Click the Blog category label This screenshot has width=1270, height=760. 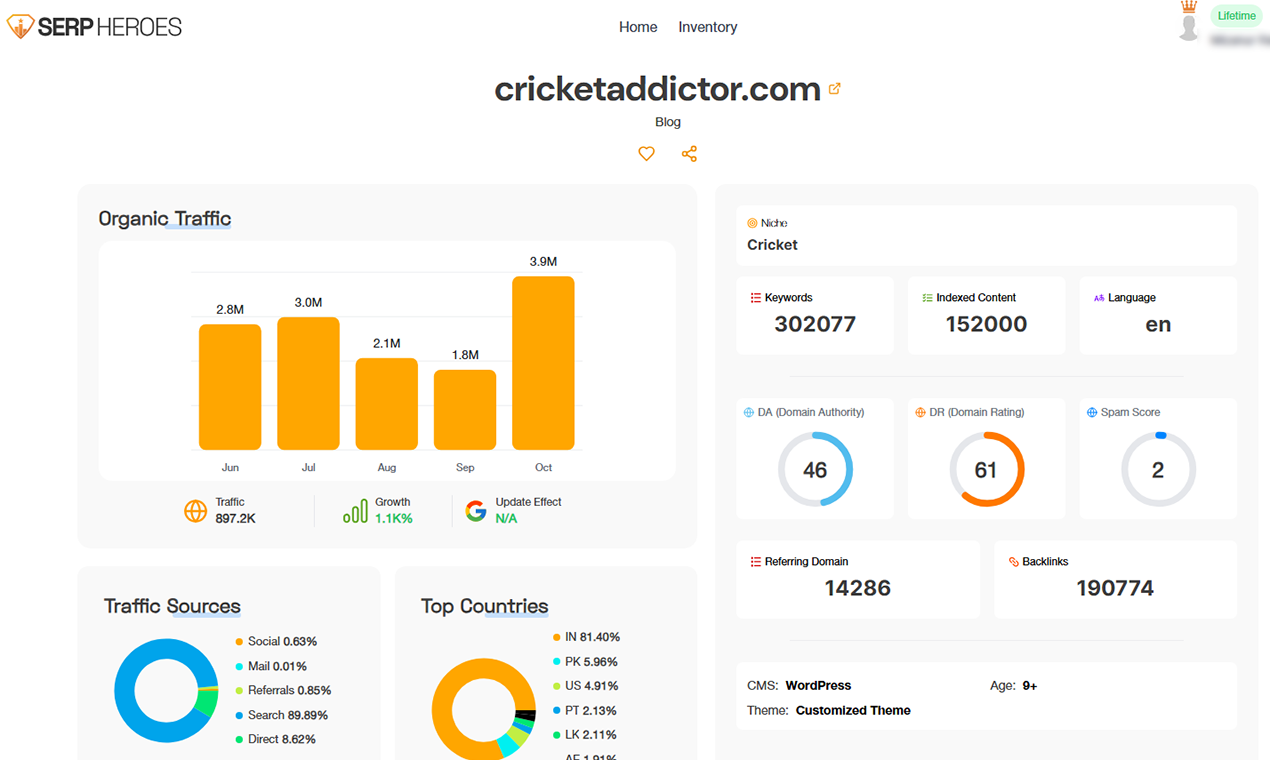(x=668, y=122)
